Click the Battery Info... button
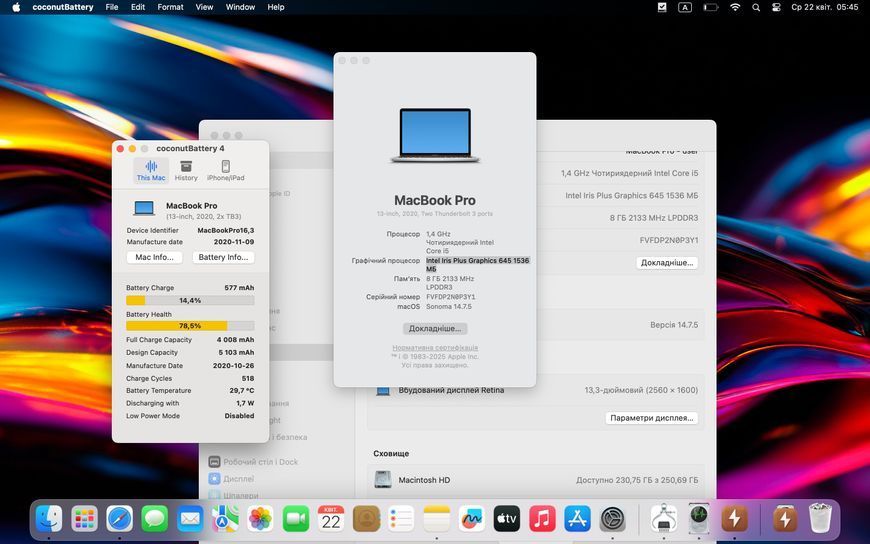Image resolution: width=870 pixels, height=544 pixels. pyautogui.click(x=223, y=258)
